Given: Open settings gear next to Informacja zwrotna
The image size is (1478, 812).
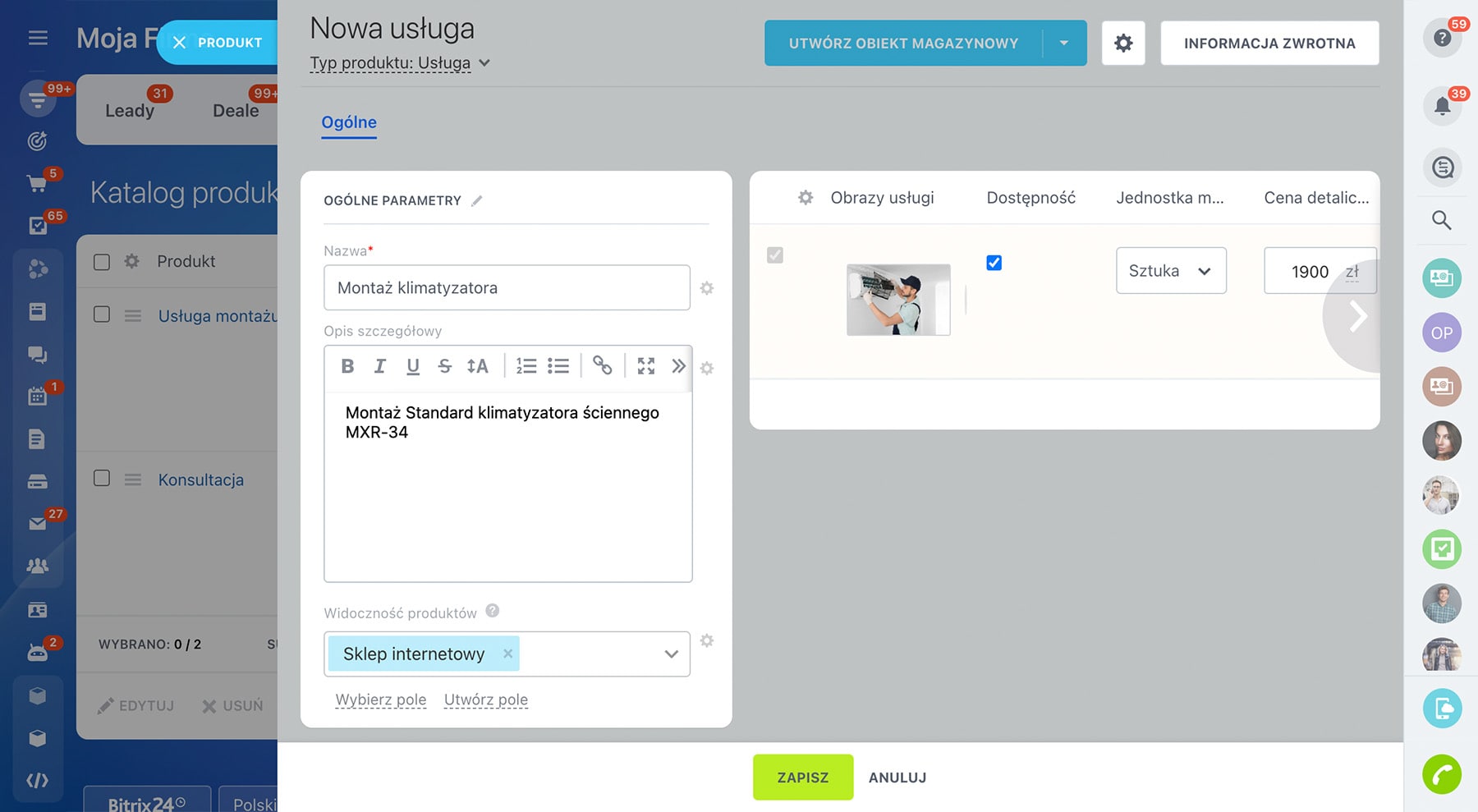Looking at the screenshot, I should (1123, 44).
